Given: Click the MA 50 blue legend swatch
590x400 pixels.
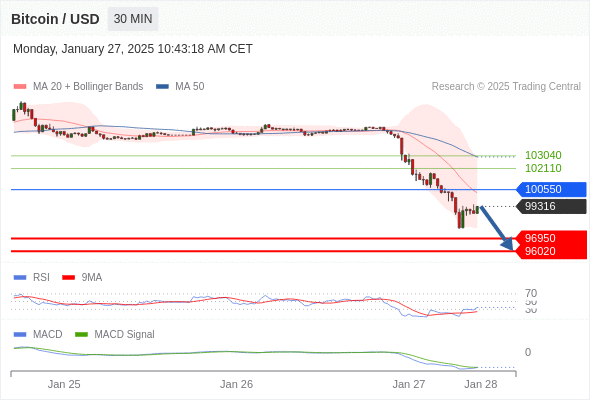Looking at the screenshot, I should (162, 87).
